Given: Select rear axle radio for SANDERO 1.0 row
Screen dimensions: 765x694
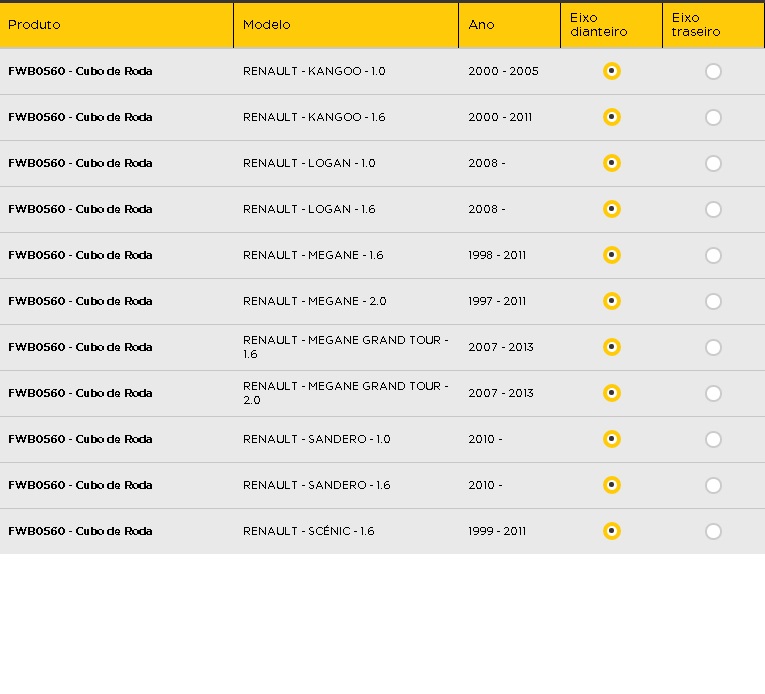Looking at the screenshot, I should pos(713,439).
